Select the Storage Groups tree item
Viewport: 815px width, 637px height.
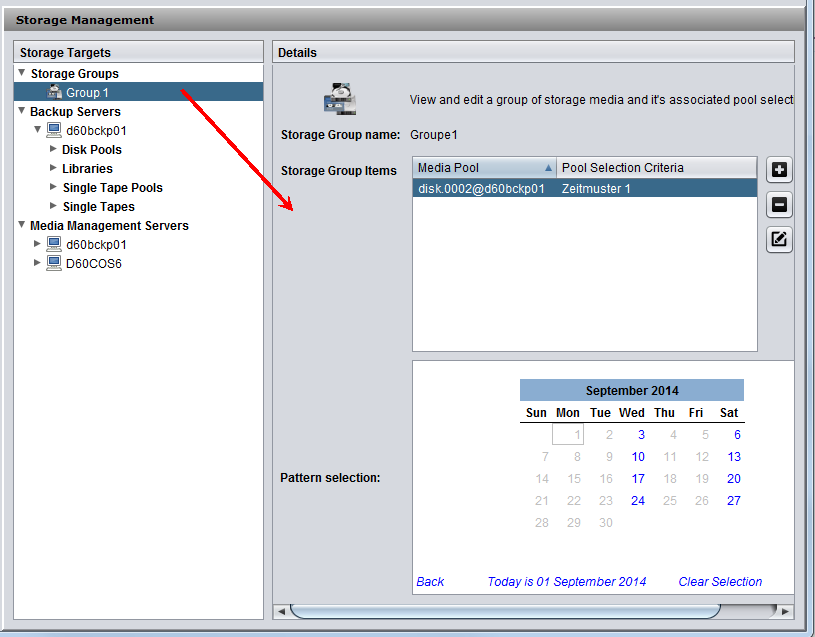[x=74, y=74]
